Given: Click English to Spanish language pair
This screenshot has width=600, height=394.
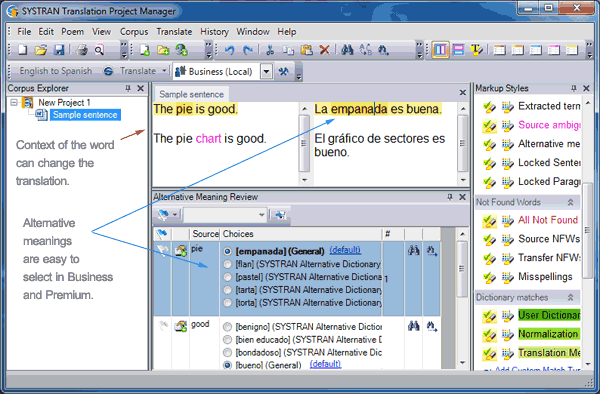Looking at the screenshot, I should [56, 71].
